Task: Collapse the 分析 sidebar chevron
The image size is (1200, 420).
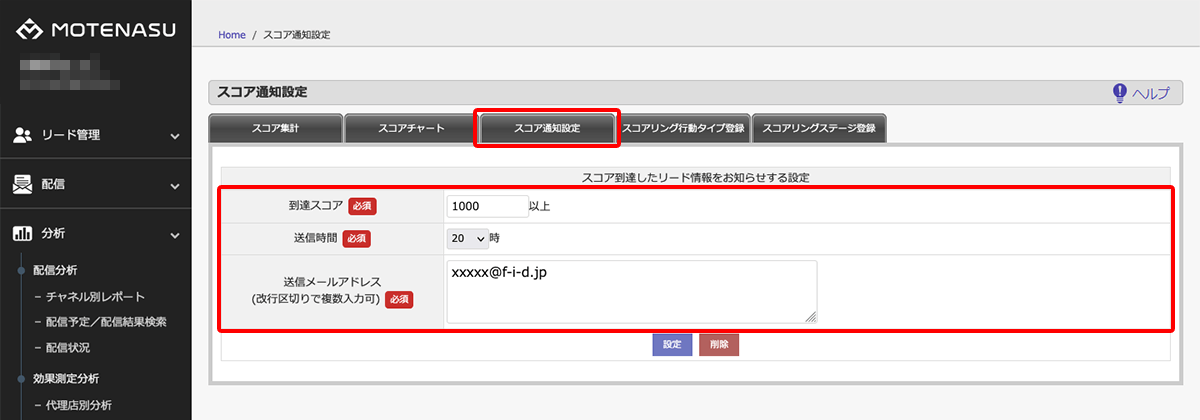Action: pyautogui.click(x=175, y=235)
